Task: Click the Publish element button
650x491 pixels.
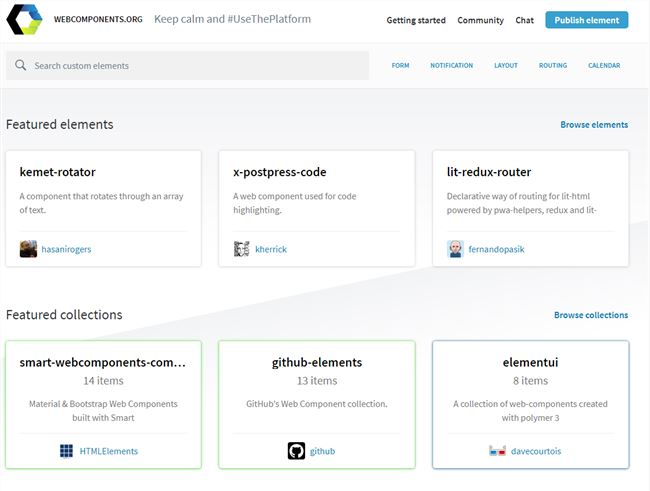Action: [587, 20]
